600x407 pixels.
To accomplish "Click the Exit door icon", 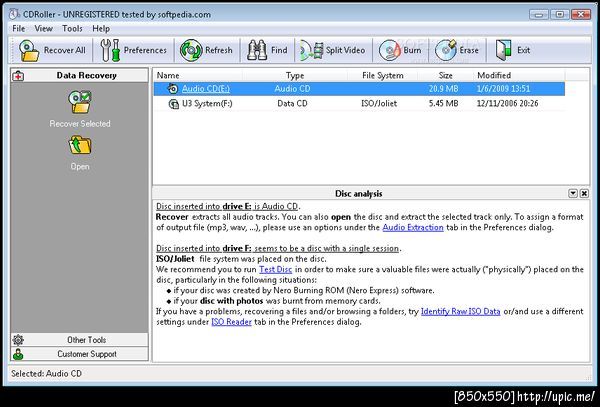I will [503, 50].
